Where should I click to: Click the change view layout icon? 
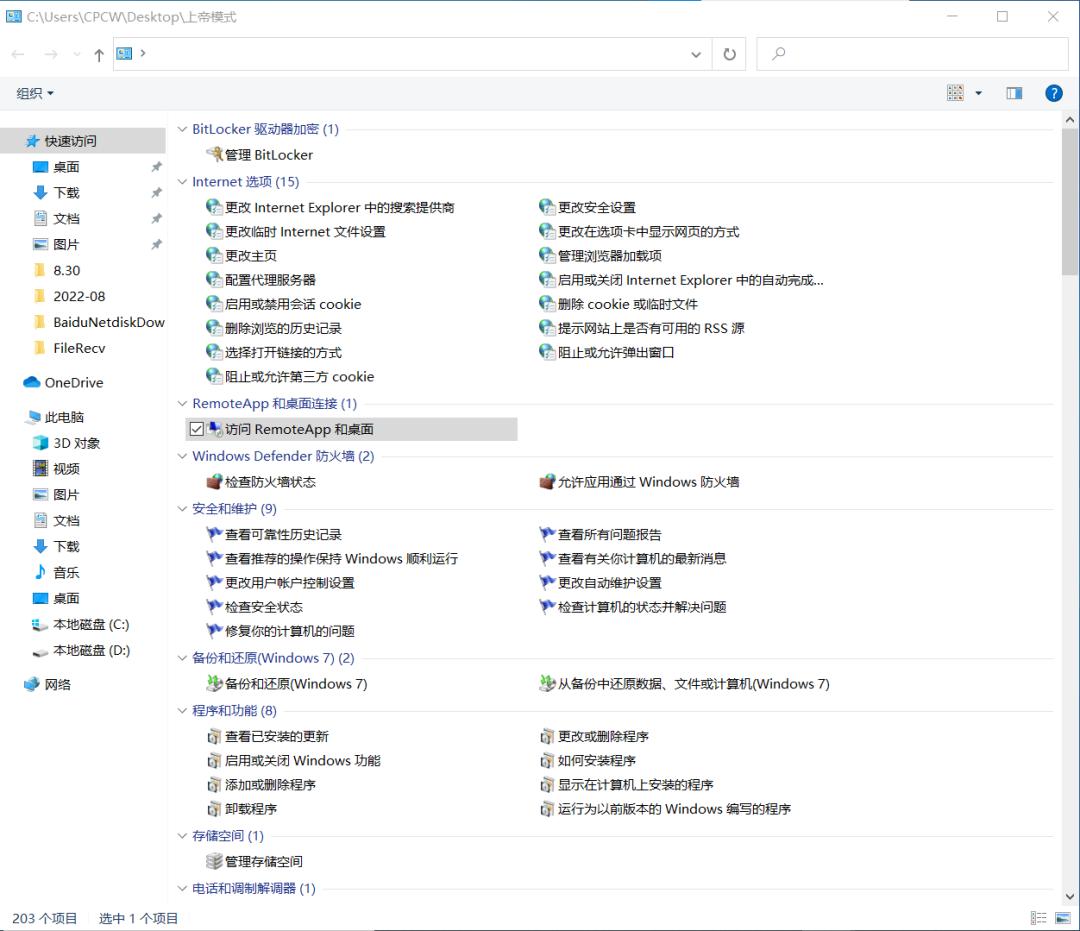[955, 93]
